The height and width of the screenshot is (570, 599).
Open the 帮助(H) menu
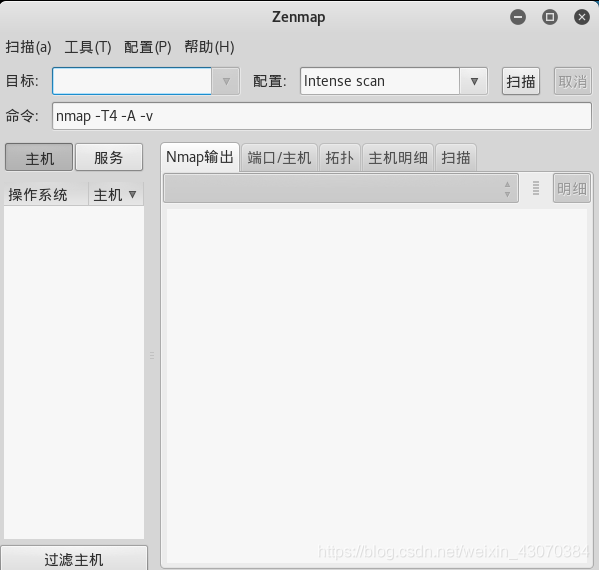click(x=209, y=47)
